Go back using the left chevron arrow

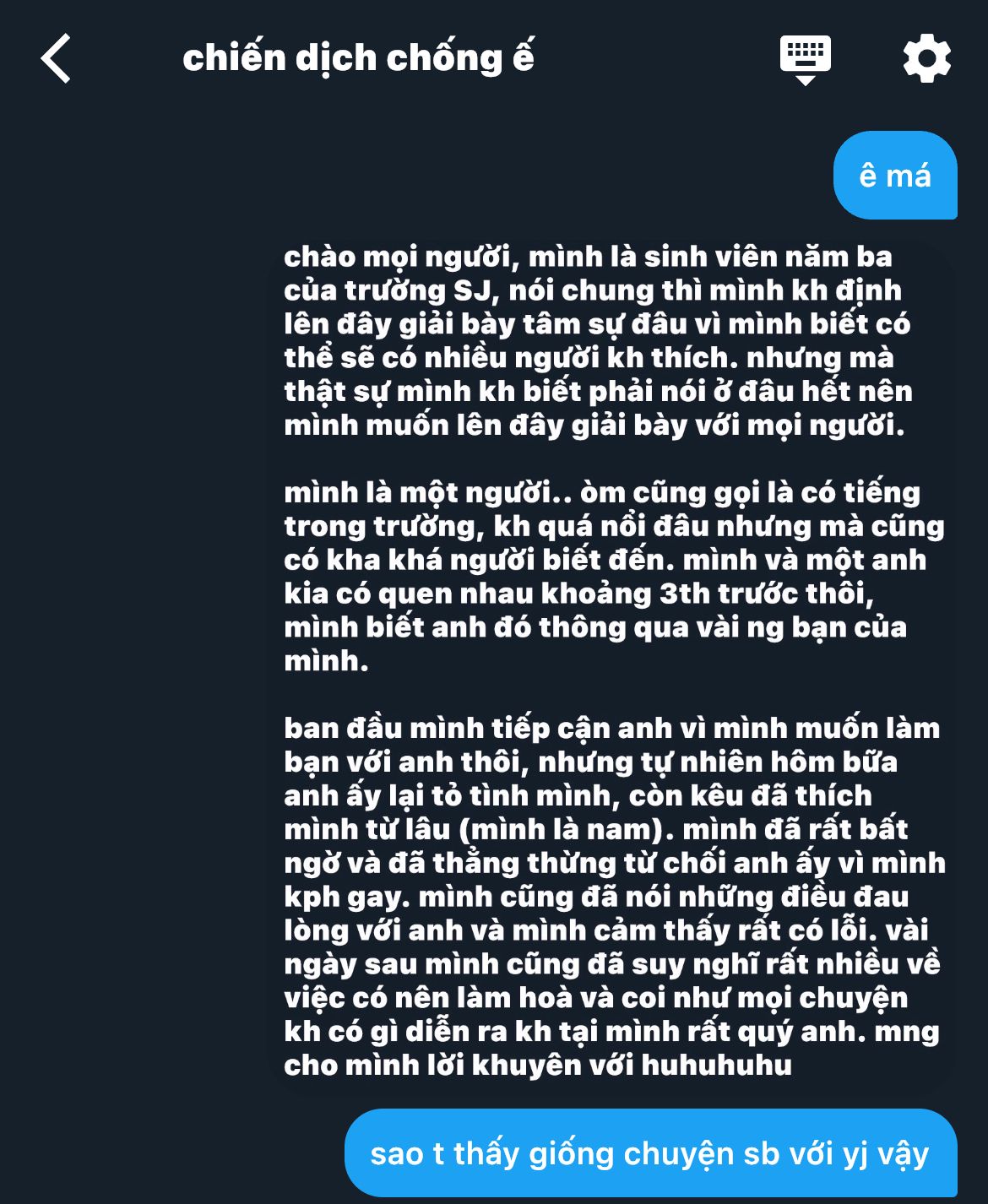pyautogui.click(x=56, y=58)
